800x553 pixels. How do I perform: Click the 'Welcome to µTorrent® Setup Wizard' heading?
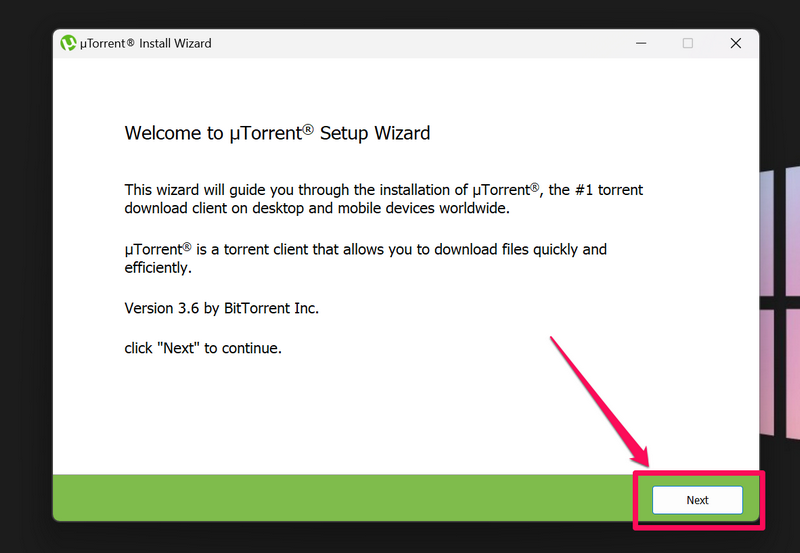pyautogui.click(x=278, y=133)
